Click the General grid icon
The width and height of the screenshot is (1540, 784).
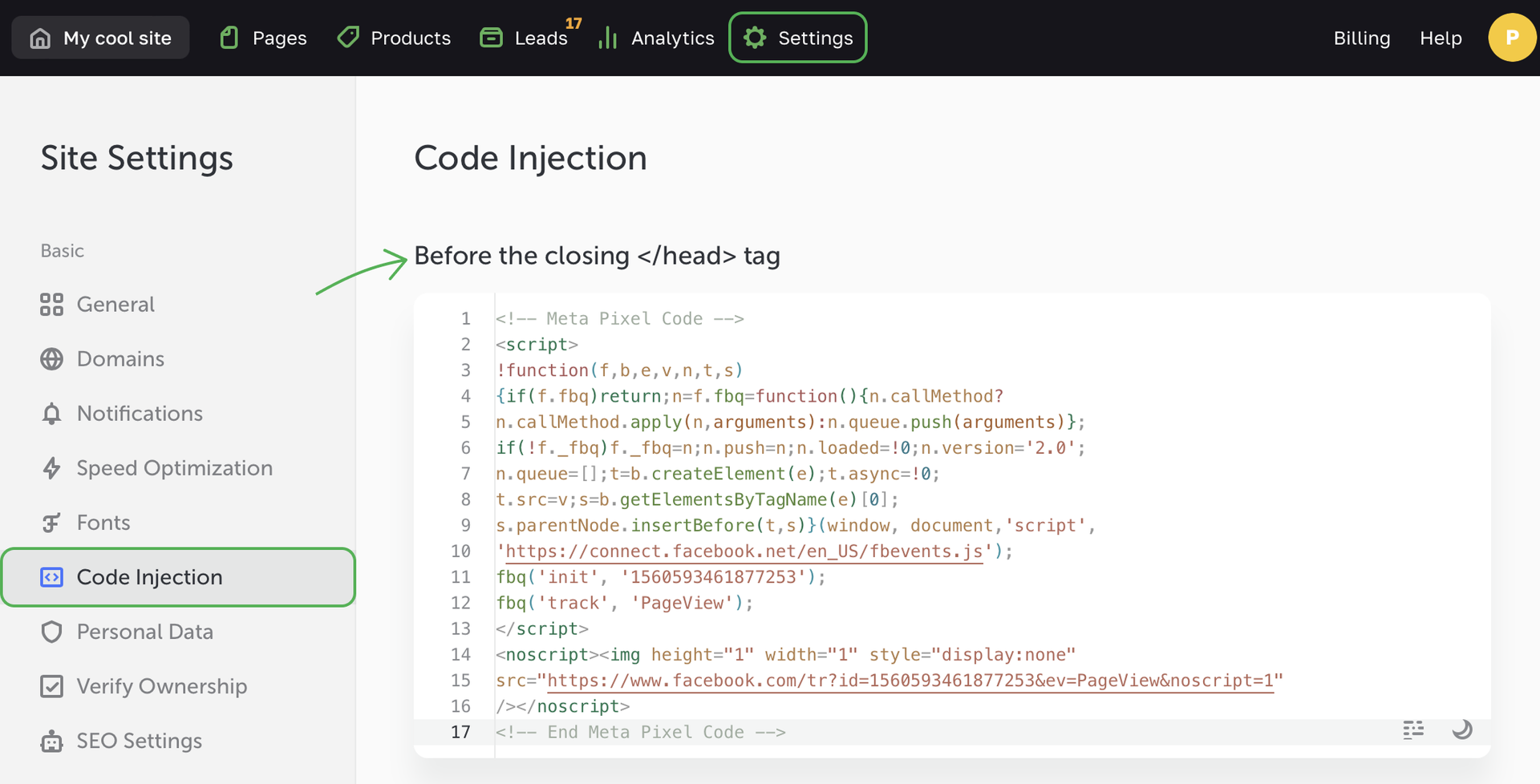51,305
